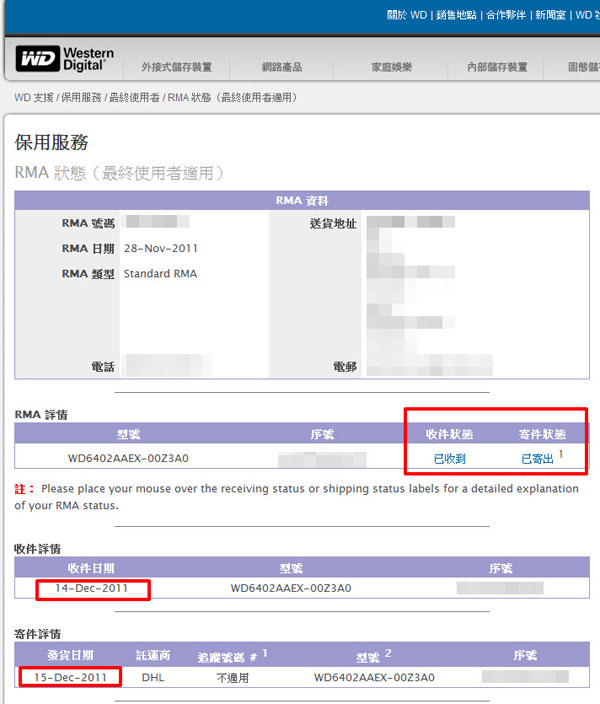Click the 送貨地址 label
This screenshot has width=600, height=704.
[333, 223]
